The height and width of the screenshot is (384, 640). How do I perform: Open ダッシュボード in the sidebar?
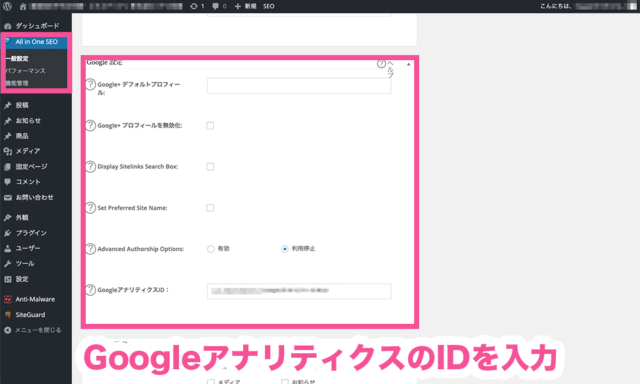coord(37,26)
